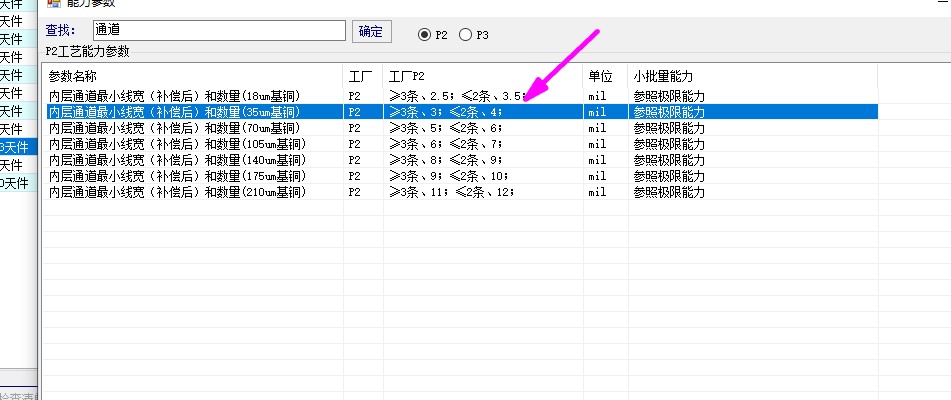Viewport: 951px width, 400px height.
Task: Click 参照极限能力 in the 70um基铜 row
Action: pos(669,128)
